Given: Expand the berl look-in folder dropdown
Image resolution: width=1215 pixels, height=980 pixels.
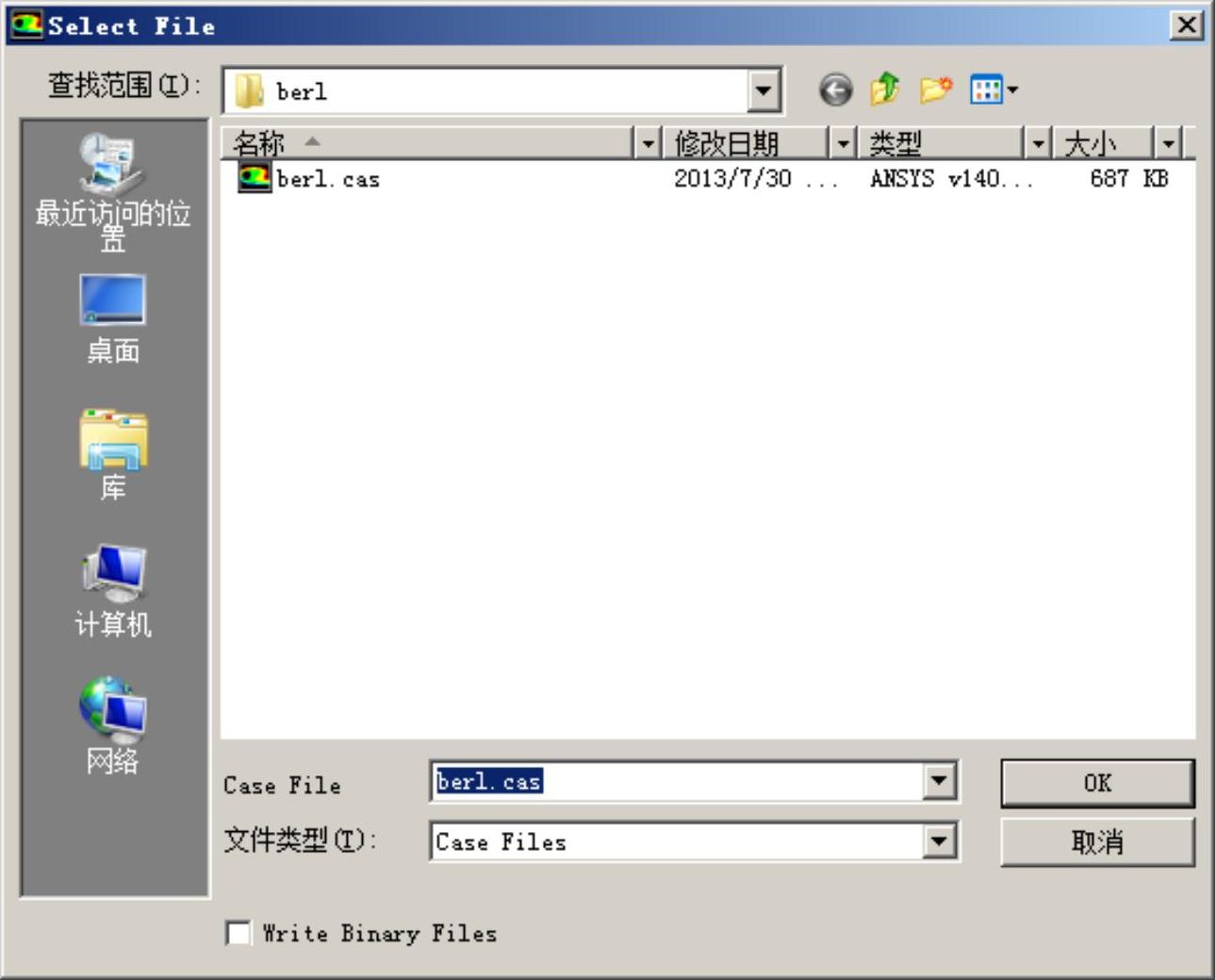Looking at the screenshot, I should coord(763,91).
